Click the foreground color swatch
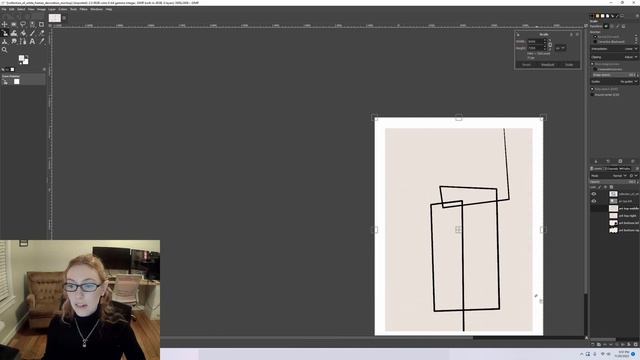This screenshot has height=360, width=640. pyautogui.click(x=21, y=58)
